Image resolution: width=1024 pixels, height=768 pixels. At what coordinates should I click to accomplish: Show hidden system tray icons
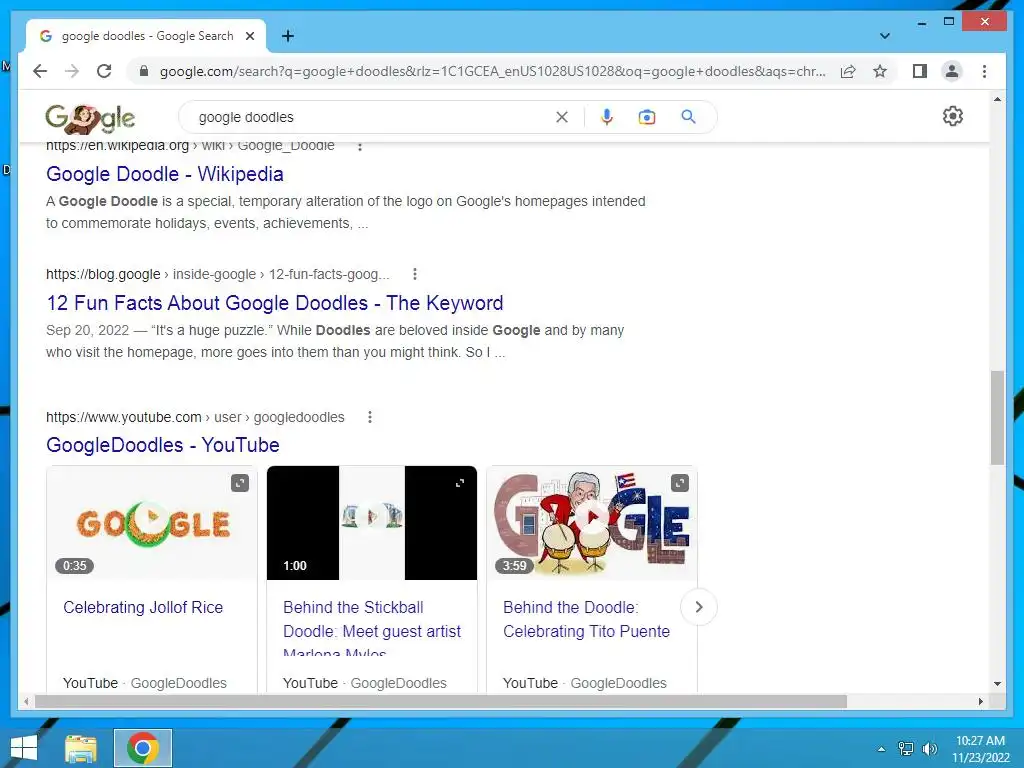coord(881,749)
